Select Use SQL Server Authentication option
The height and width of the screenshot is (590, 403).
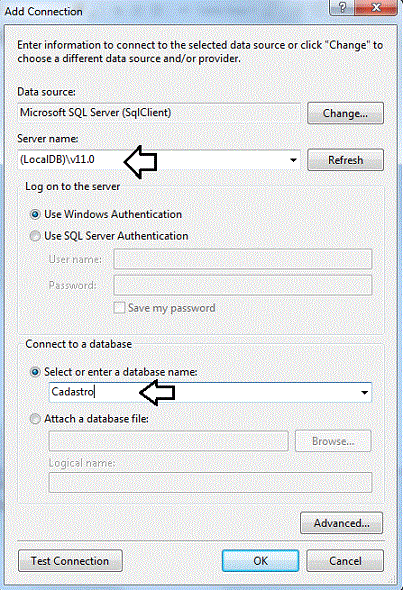[35, 236]
